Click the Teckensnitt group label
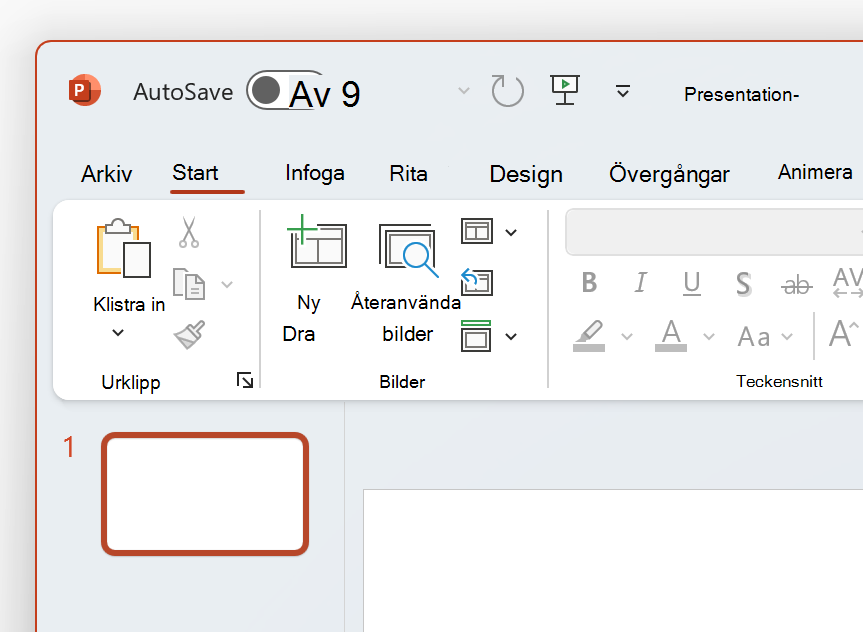863x632 pixels. coord(779,382)
